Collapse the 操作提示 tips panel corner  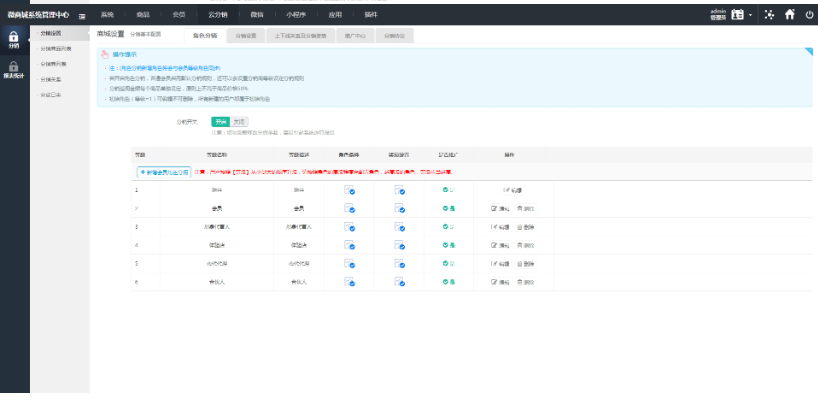tap(808, 52)
